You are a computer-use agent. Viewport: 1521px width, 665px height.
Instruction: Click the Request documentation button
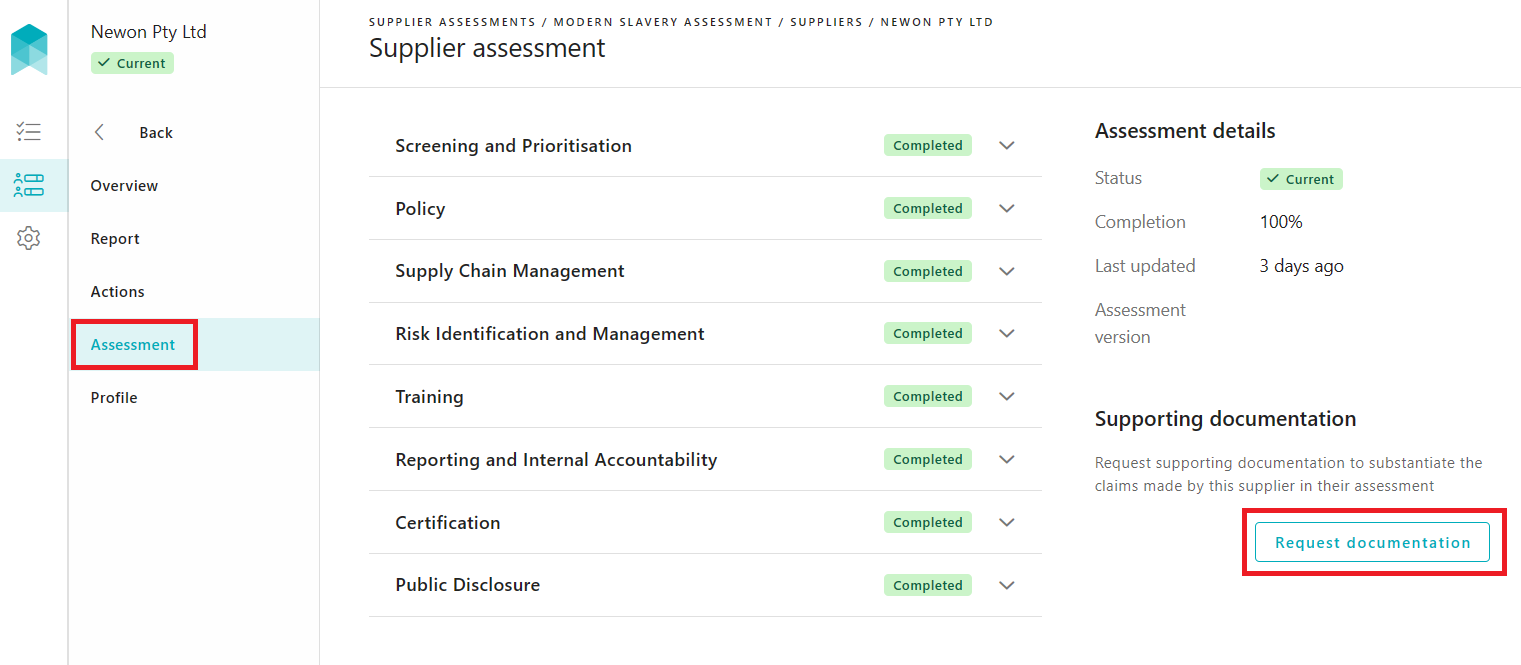coord(1372,542)
